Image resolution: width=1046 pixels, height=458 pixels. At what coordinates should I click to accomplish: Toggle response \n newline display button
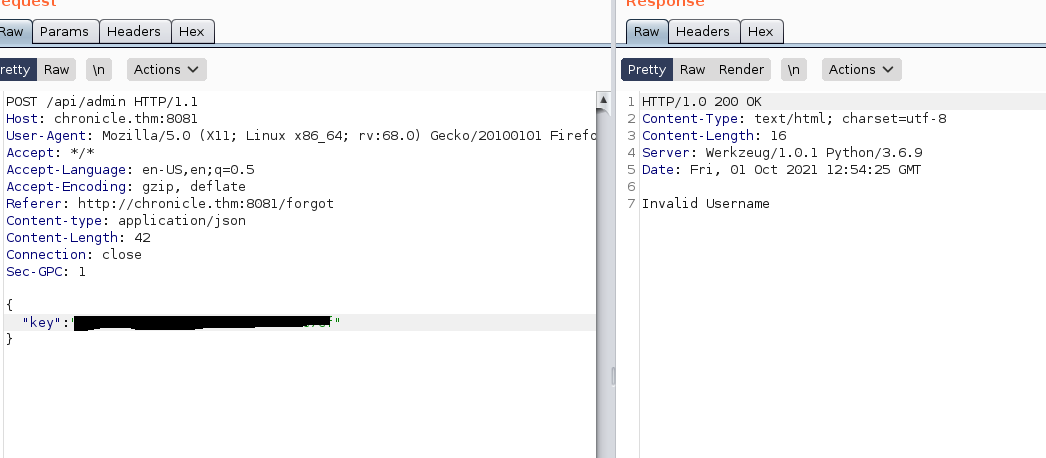793,70
